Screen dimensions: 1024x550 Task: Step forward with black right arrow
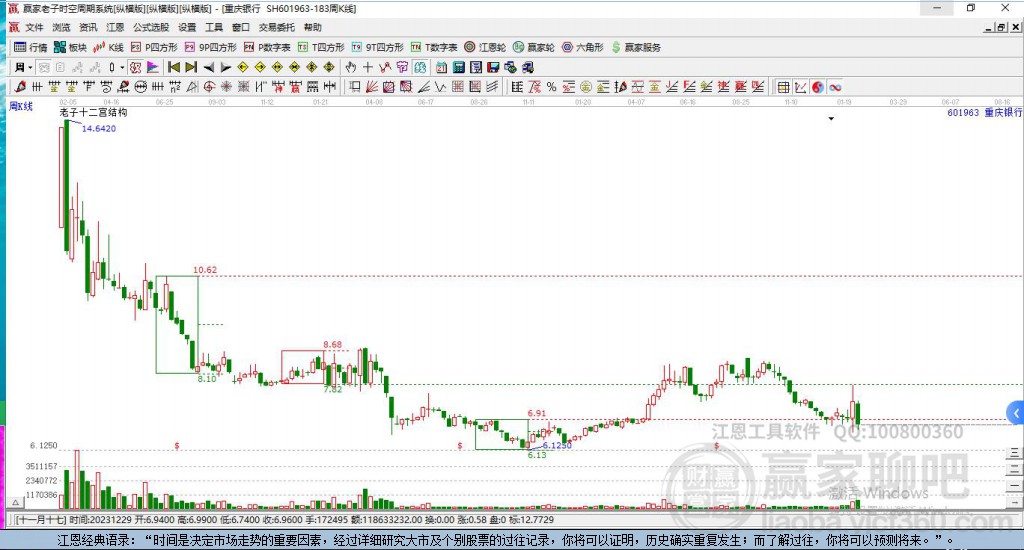click(225, 67)
